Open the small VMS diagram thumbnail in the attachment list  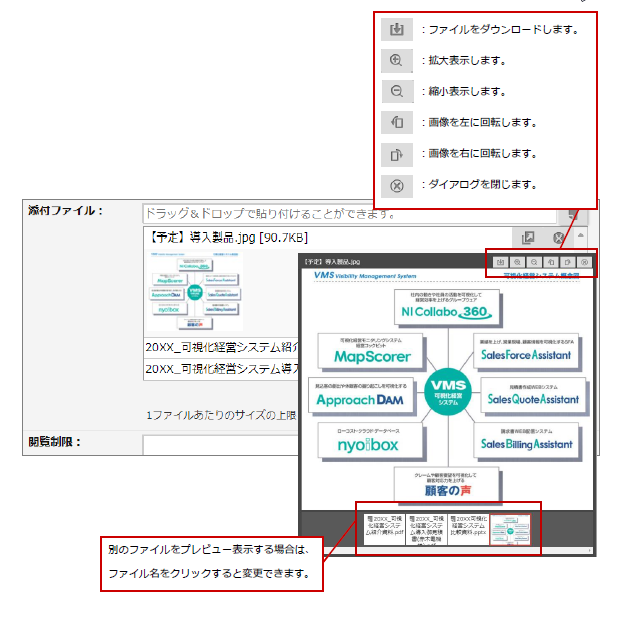(x=195, y=291)
